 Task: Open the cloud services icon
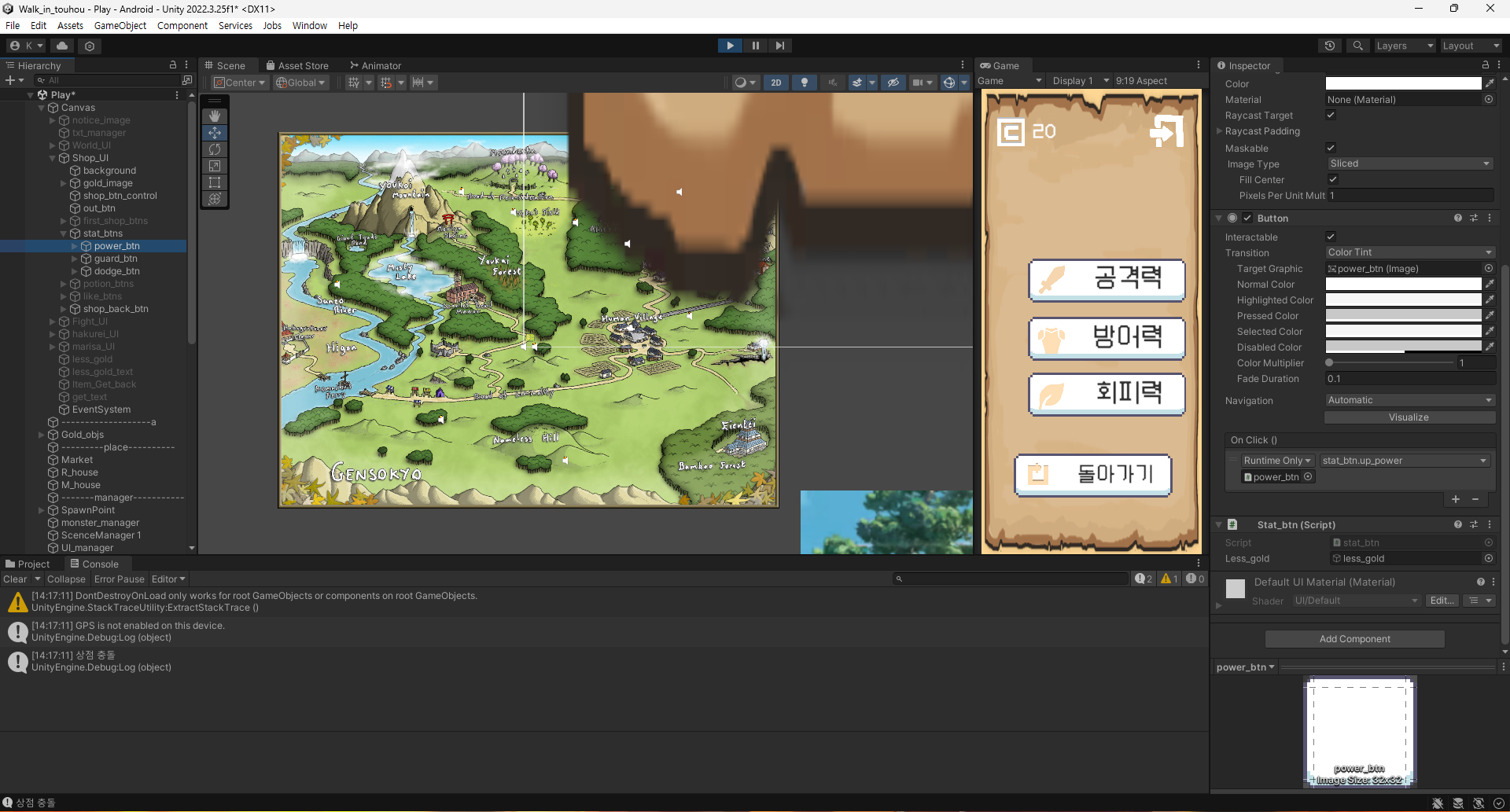[62, 46]
